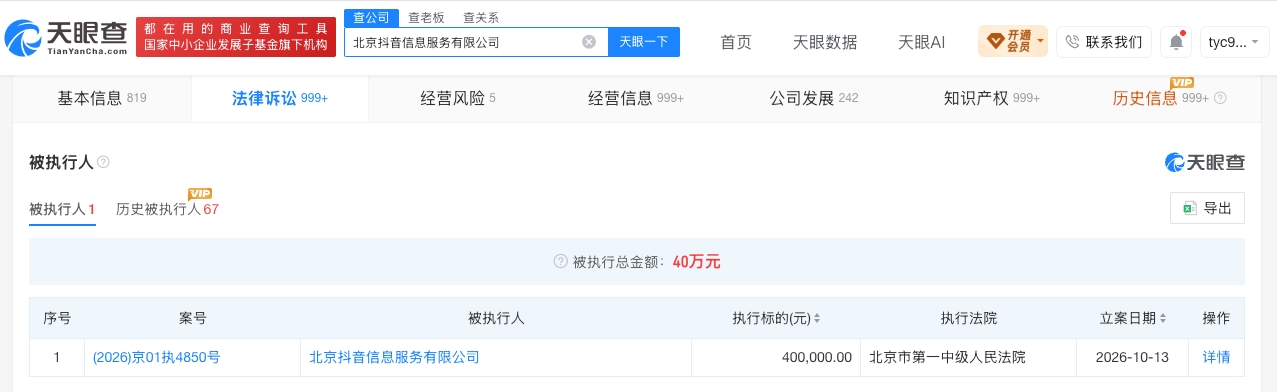Click the red slogan banner 都在用的商业查询工具
This screenshot has height=392, width=1277.
[235, 38]
